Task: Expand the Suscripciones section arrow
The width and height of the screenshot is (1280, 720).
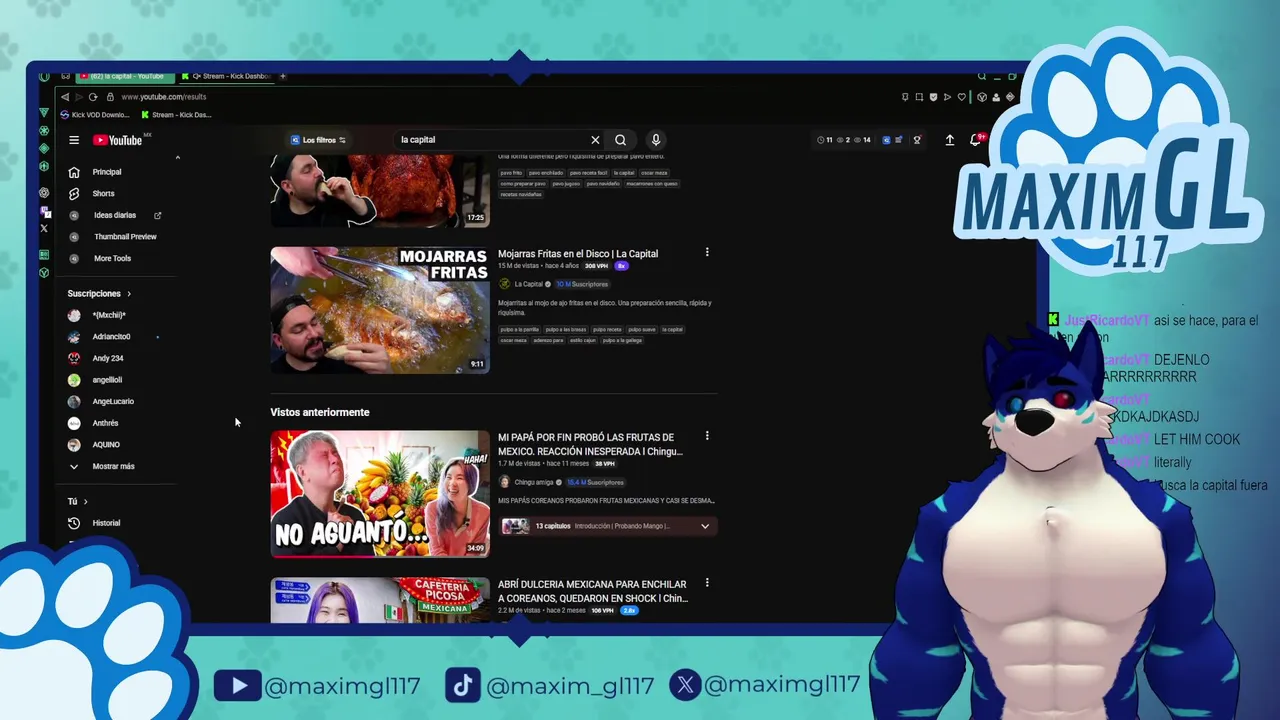Action: click(x=129, y=294)
